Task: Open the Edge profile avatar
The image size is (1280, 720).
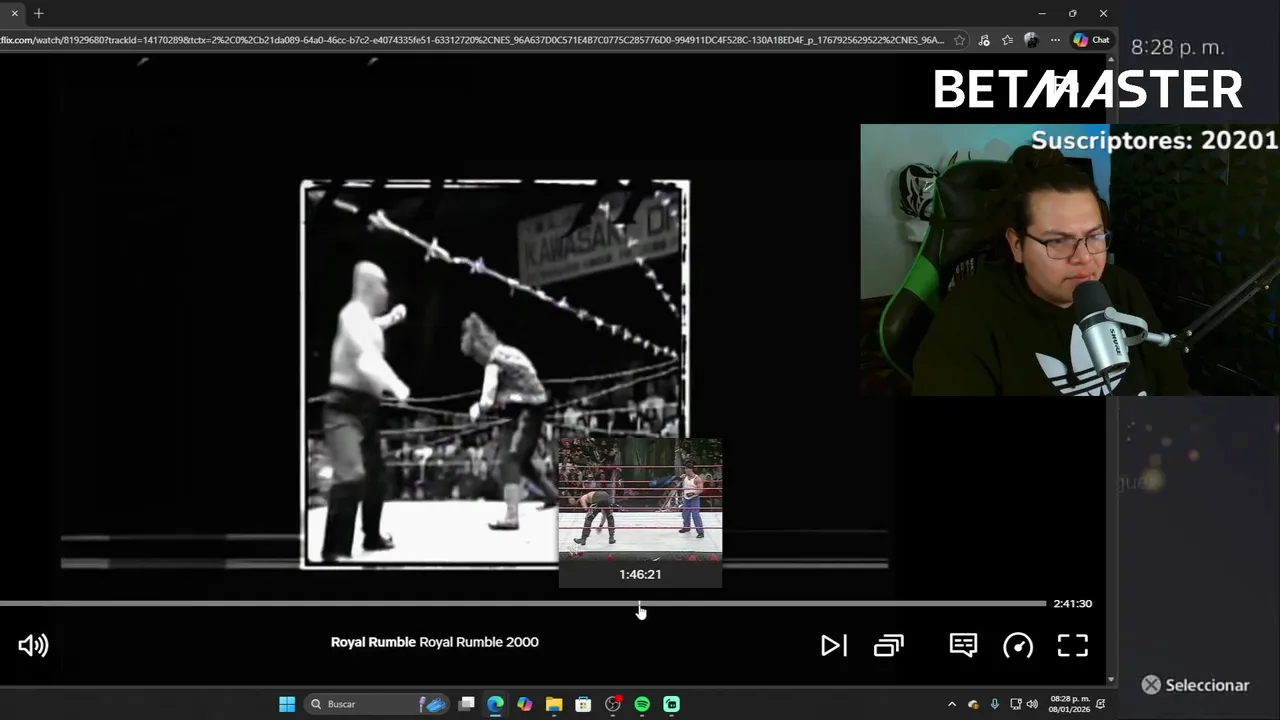Action: (1031, 40)
